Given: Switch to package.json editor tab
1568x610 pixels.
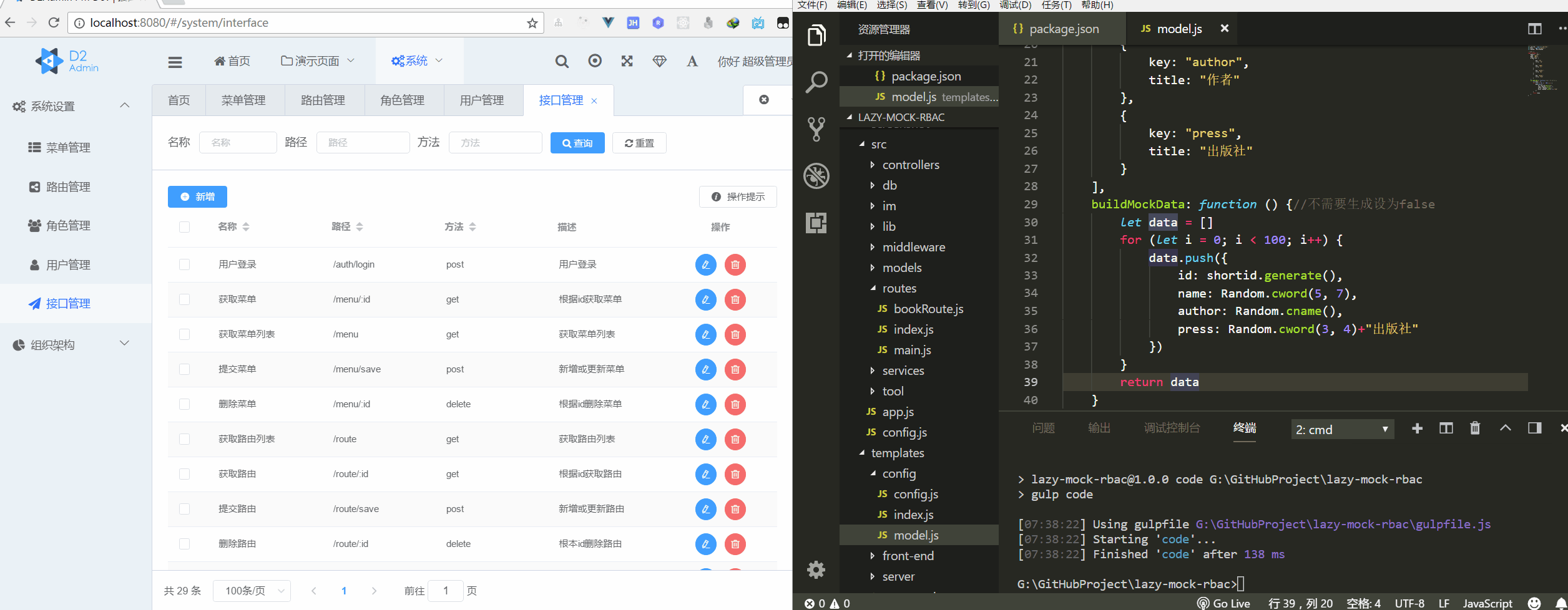Looking at the screenshot, I should (x=1062, y=29).
